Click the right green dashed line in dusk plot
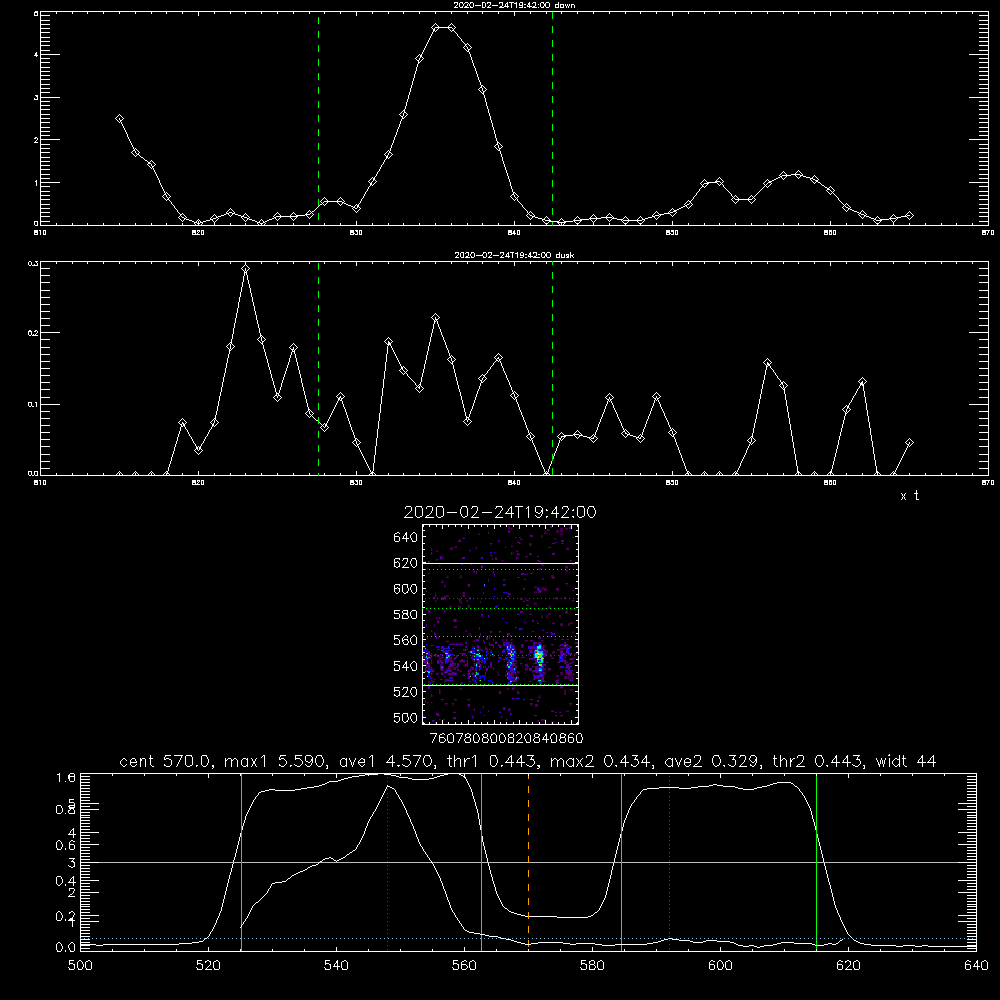1000x1000 pixels. click(552, 368)
